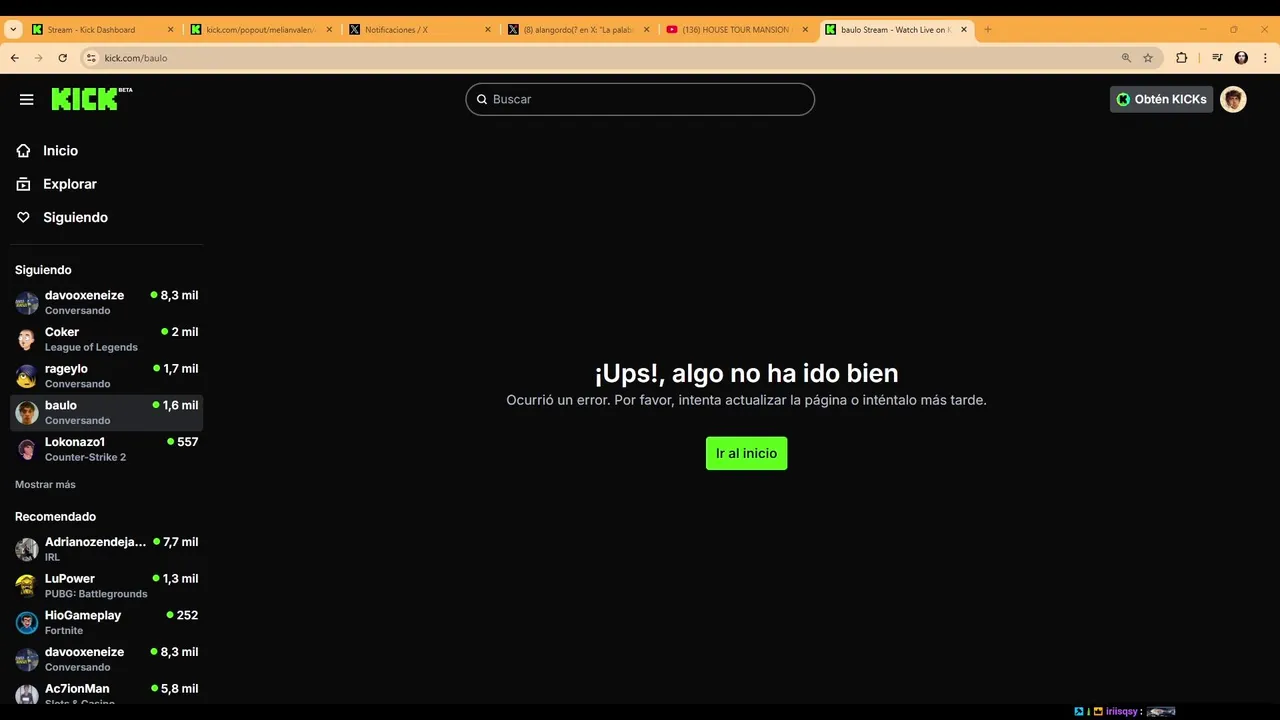Close Stream - Kick Dashboard tab
Screen dimensions: 1280x720
coord(170,30)
